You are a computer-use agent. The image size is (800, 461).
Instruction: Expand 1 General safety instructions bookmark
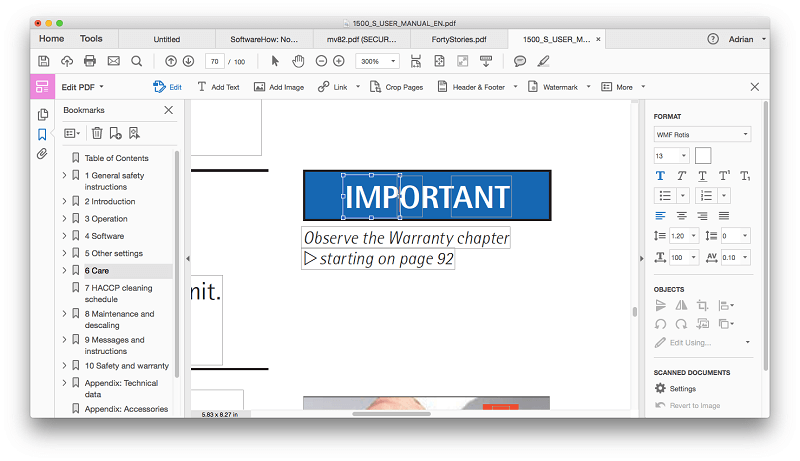pos(64,175)
